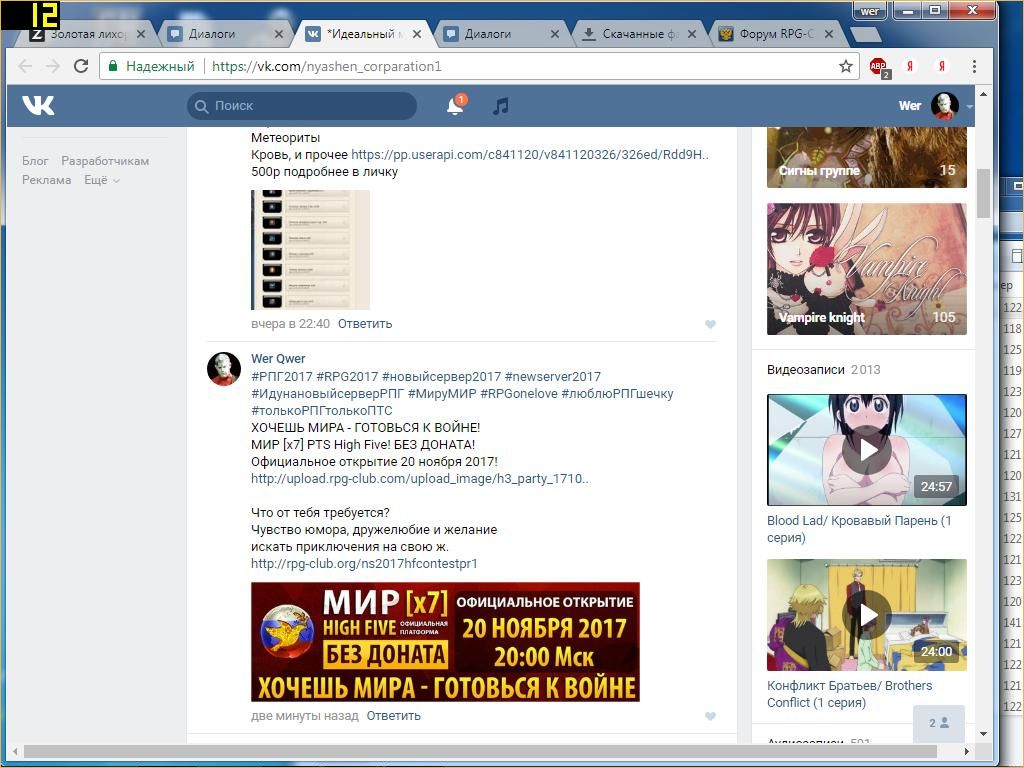The width and height of the screenshot is (1024, 768).
Task: Click the #newserver2017 hashtag
Action: point(552,377)
